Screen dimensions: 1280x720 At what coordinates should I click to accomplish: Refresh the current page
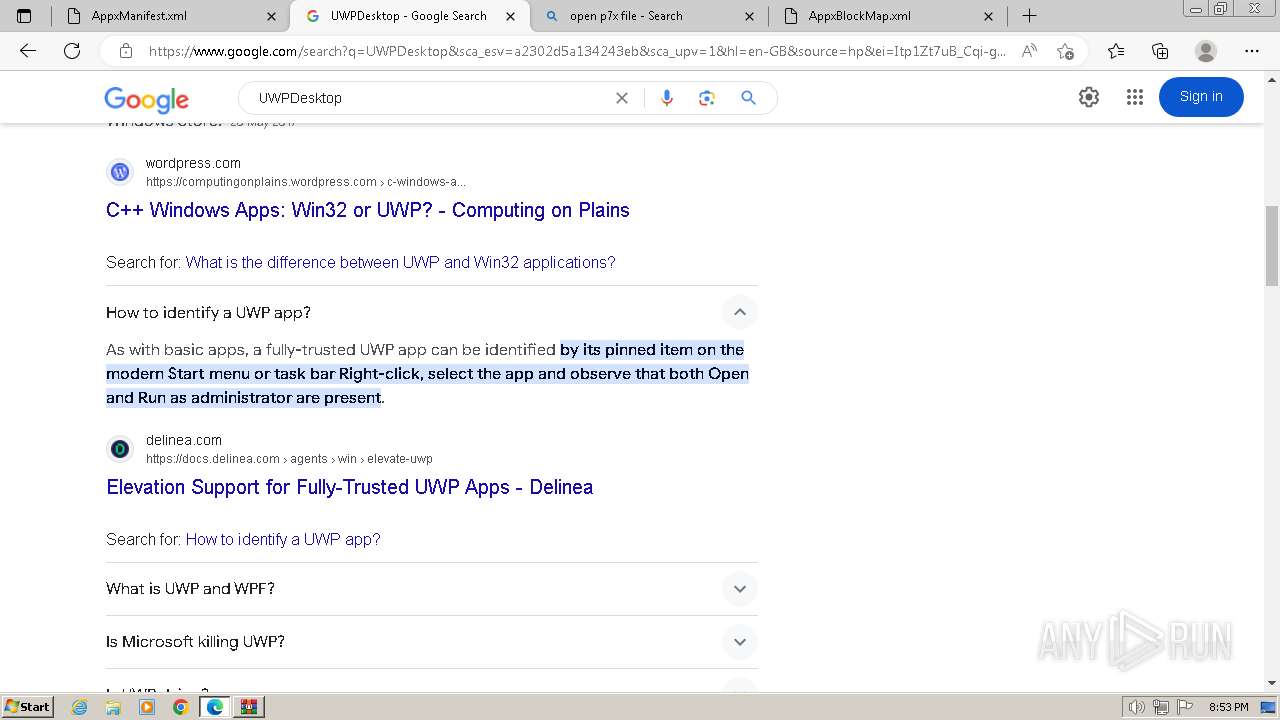[72, 51]
